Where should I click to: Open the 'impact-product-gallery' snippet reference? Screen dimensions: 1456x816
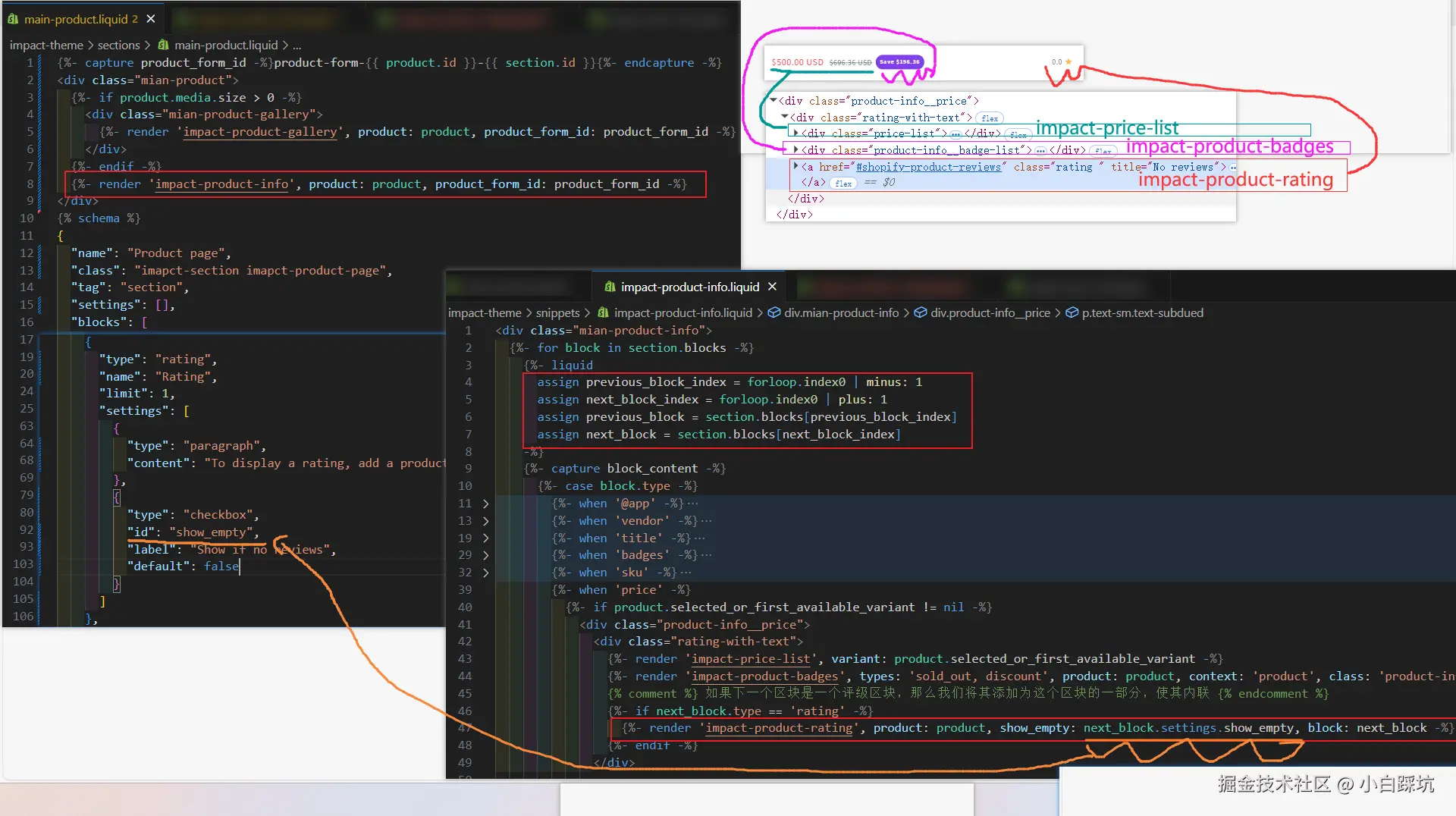tap(260, 132)
